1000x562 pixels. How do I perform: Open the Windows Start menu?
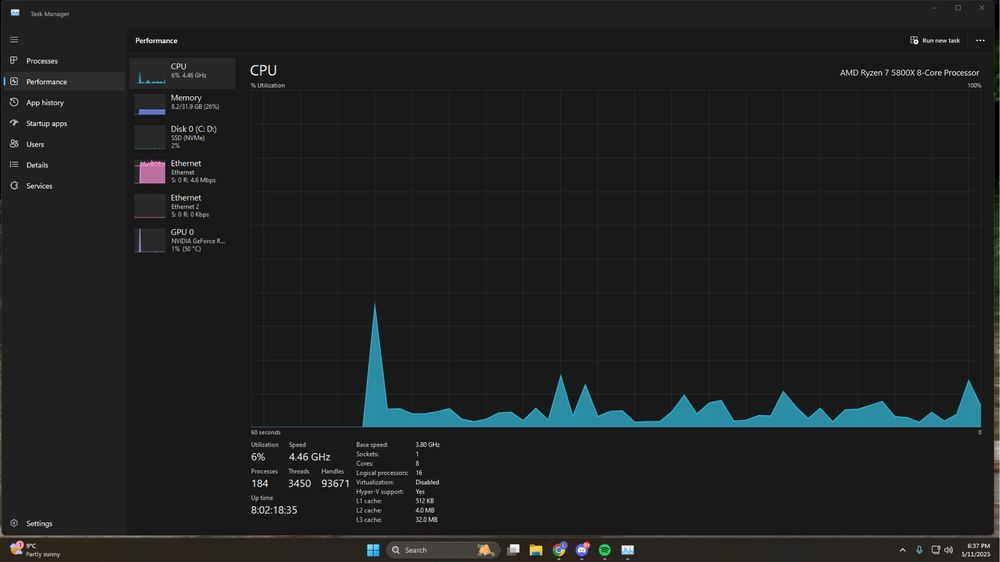click(373, 550)
